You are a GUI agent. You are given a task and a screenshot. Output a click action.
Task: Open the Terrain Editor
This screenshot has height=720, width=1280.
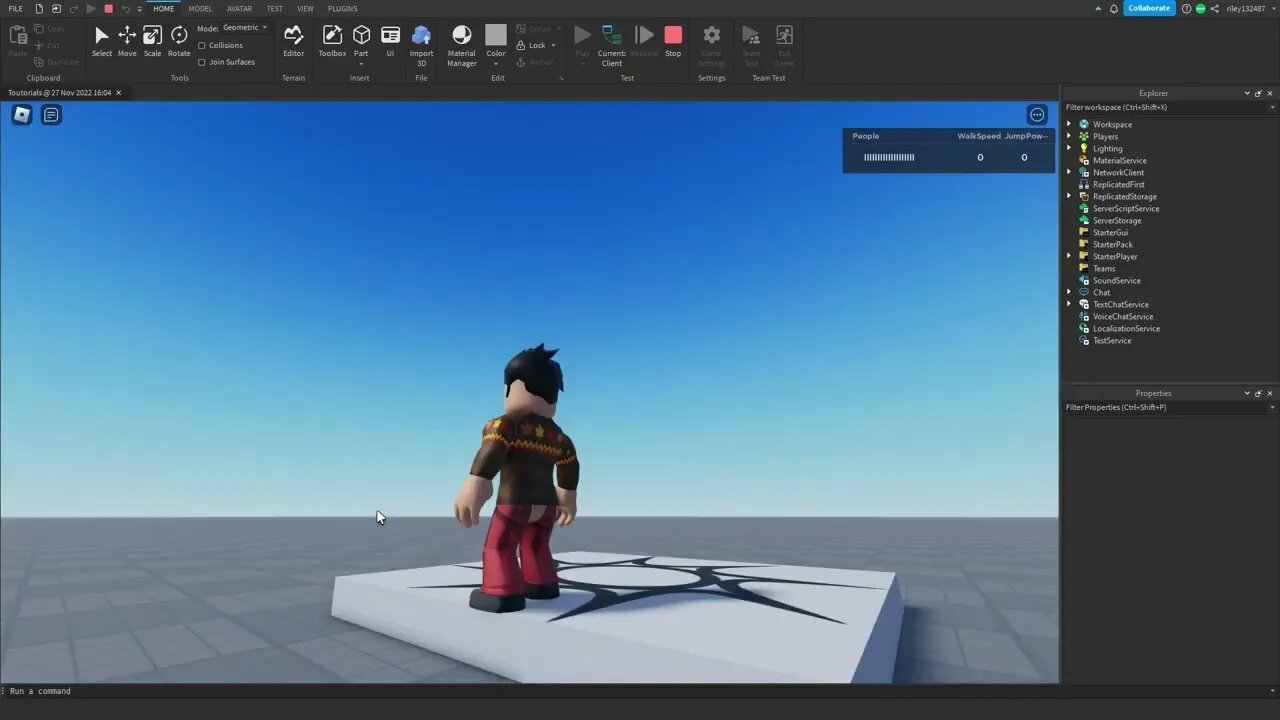[293, 41]
